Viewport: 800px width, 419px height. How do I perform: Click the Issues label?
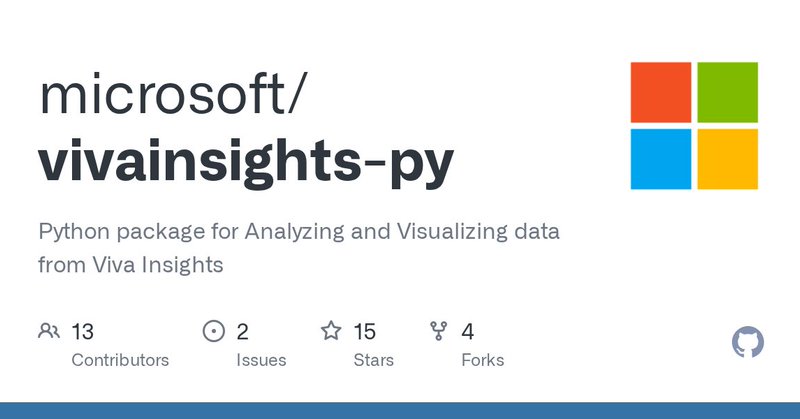[x=261, y=360]
